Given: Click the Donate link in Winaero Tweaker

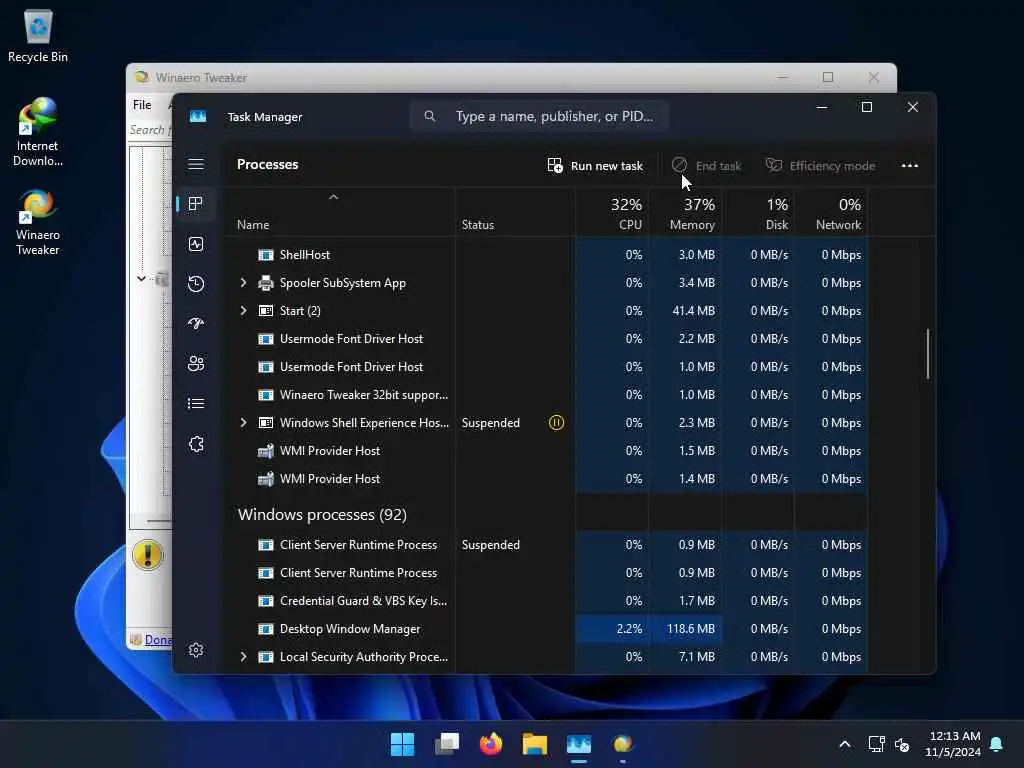Looking at the screenshot, I should [158, 640].
